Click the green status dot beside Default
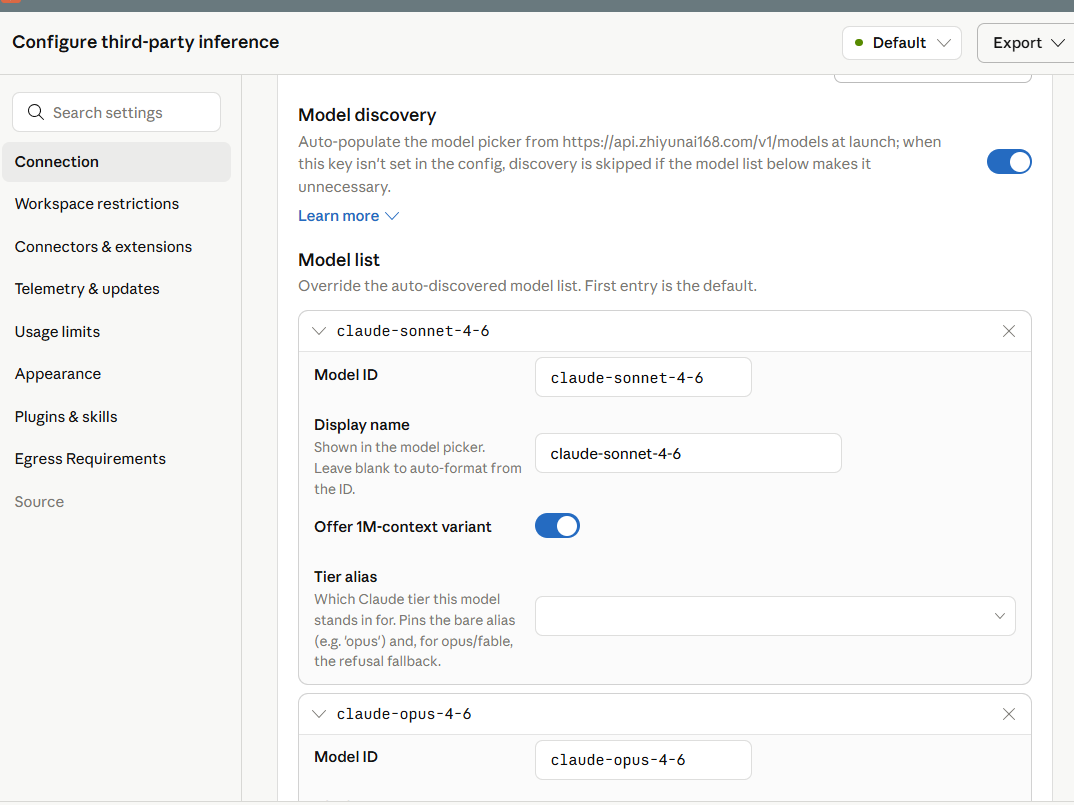Screen dimensions: 1074x805 [x=859, y=43]
